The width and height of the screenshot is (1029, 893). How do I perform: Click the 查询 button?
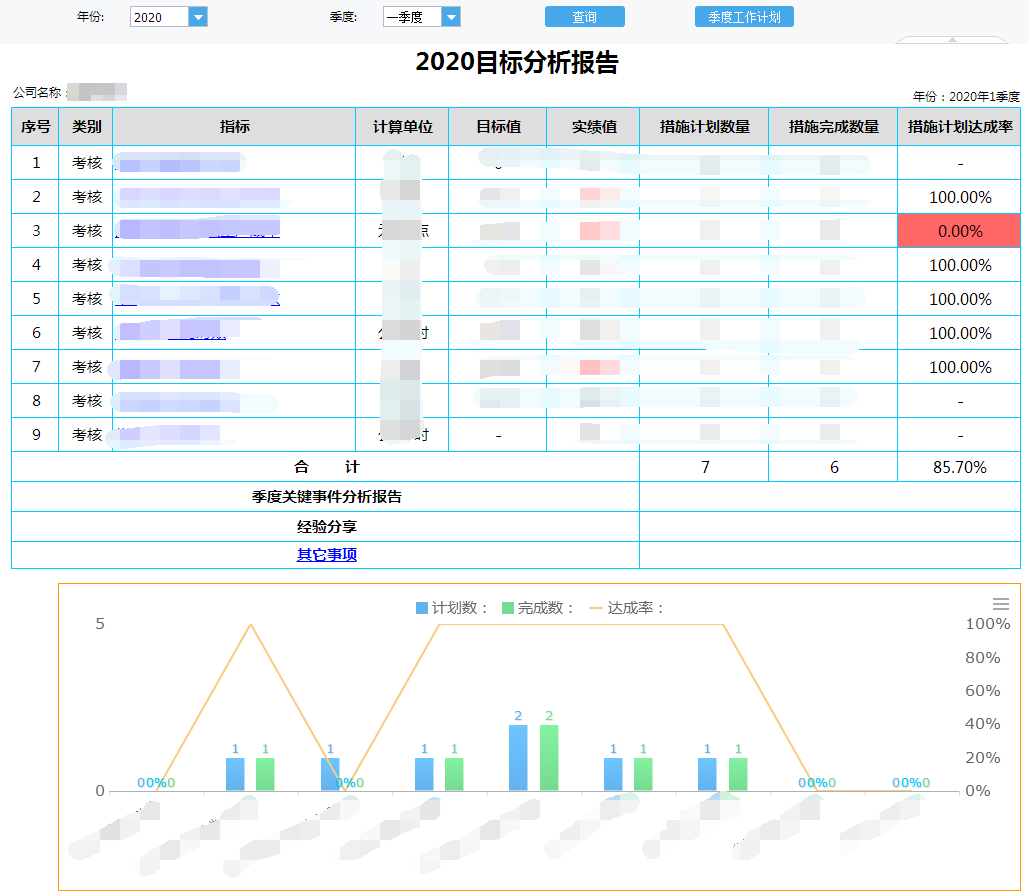click(584, 17)
